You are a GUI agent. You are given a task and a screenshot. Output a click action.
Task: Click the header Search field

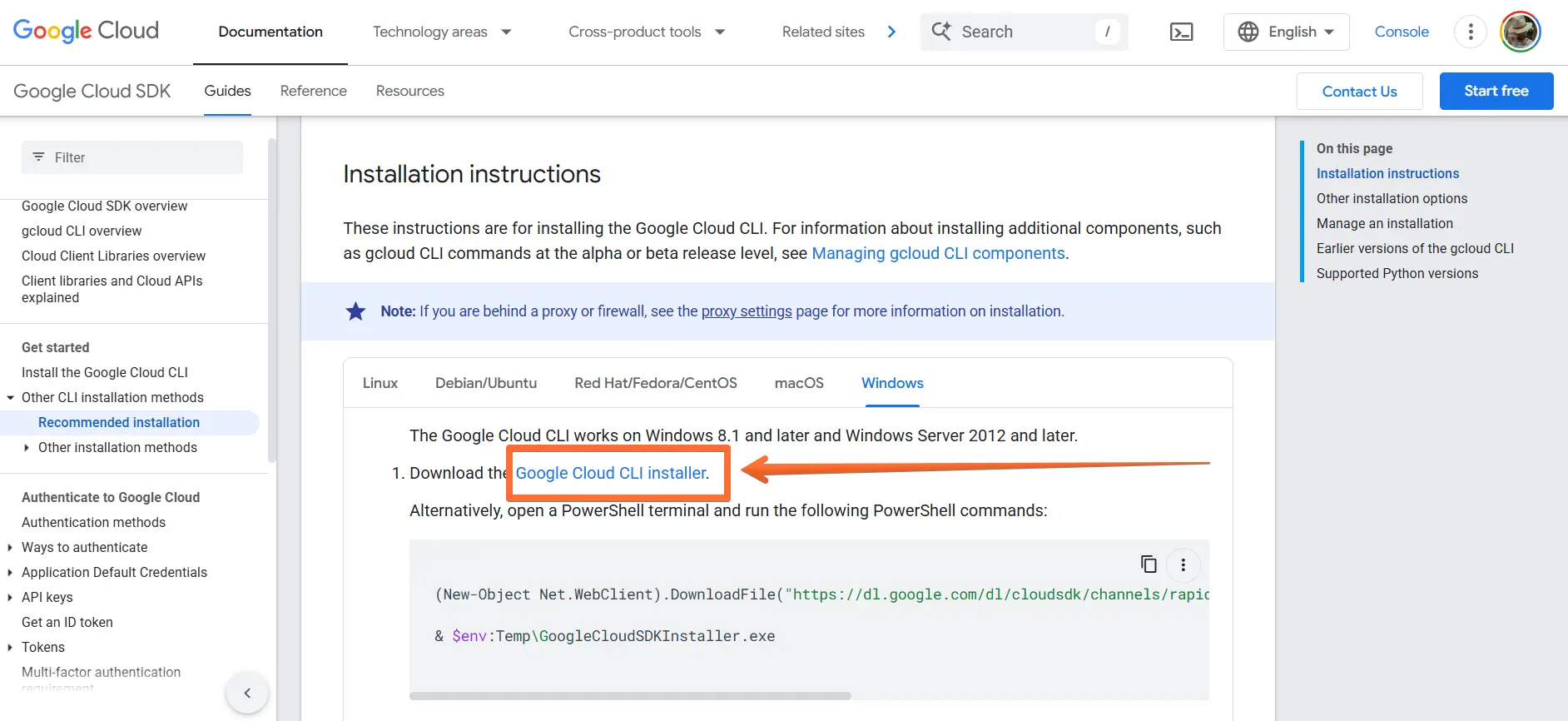[1024, 32]
